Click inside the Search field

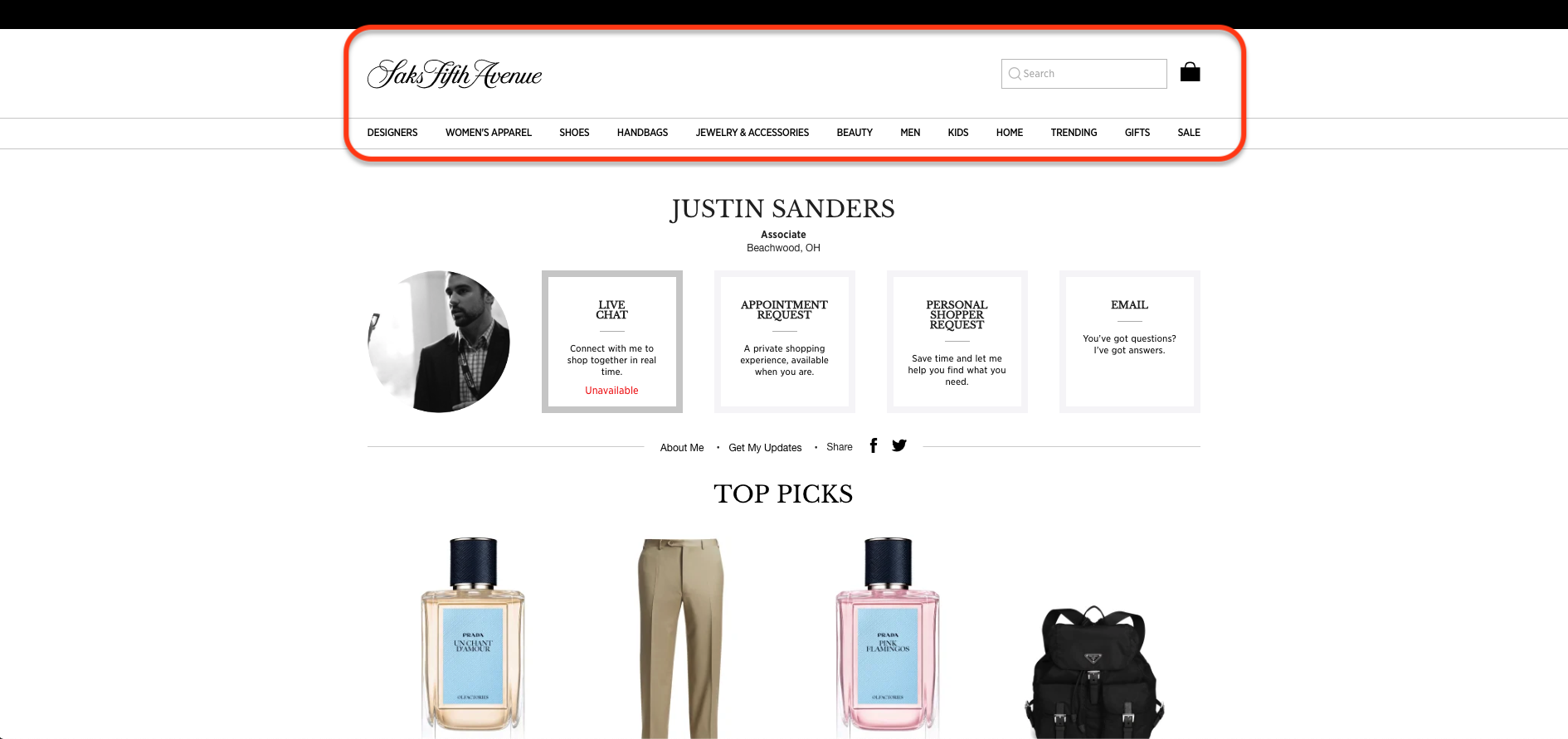click(x=1083, y=74)
